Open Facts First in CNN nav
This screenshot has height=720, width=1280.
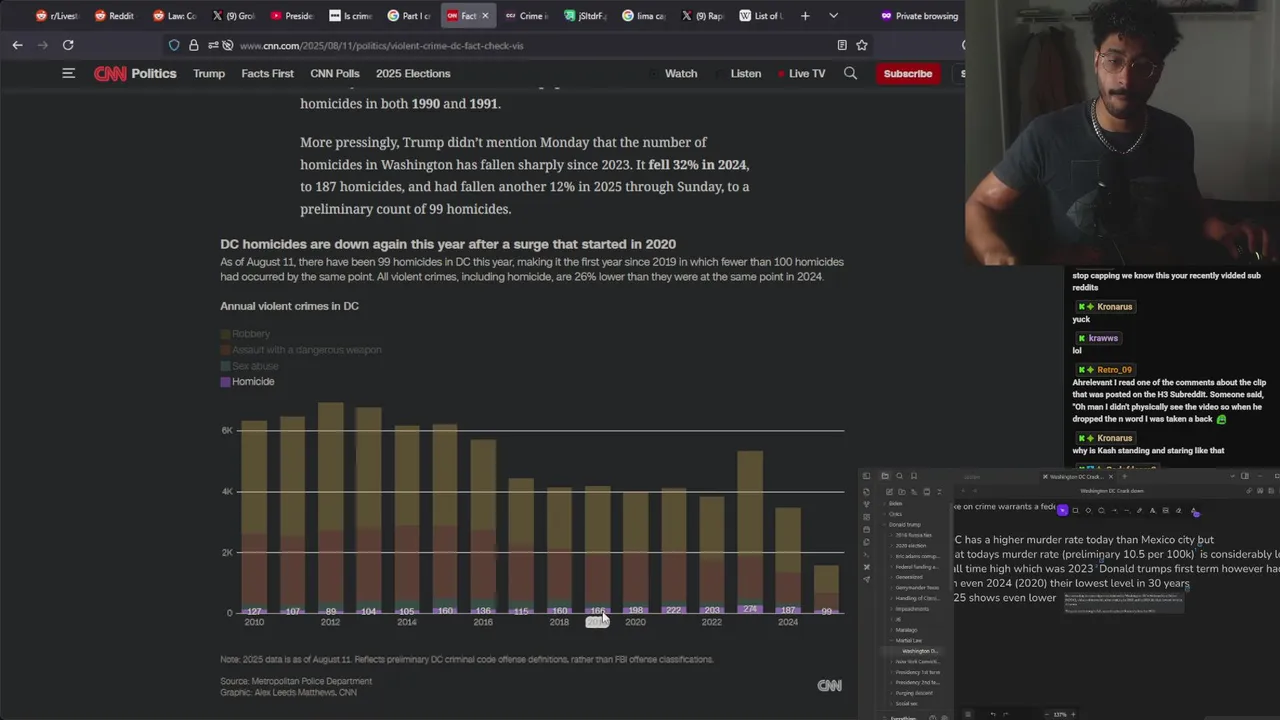[x=267, y=73]
